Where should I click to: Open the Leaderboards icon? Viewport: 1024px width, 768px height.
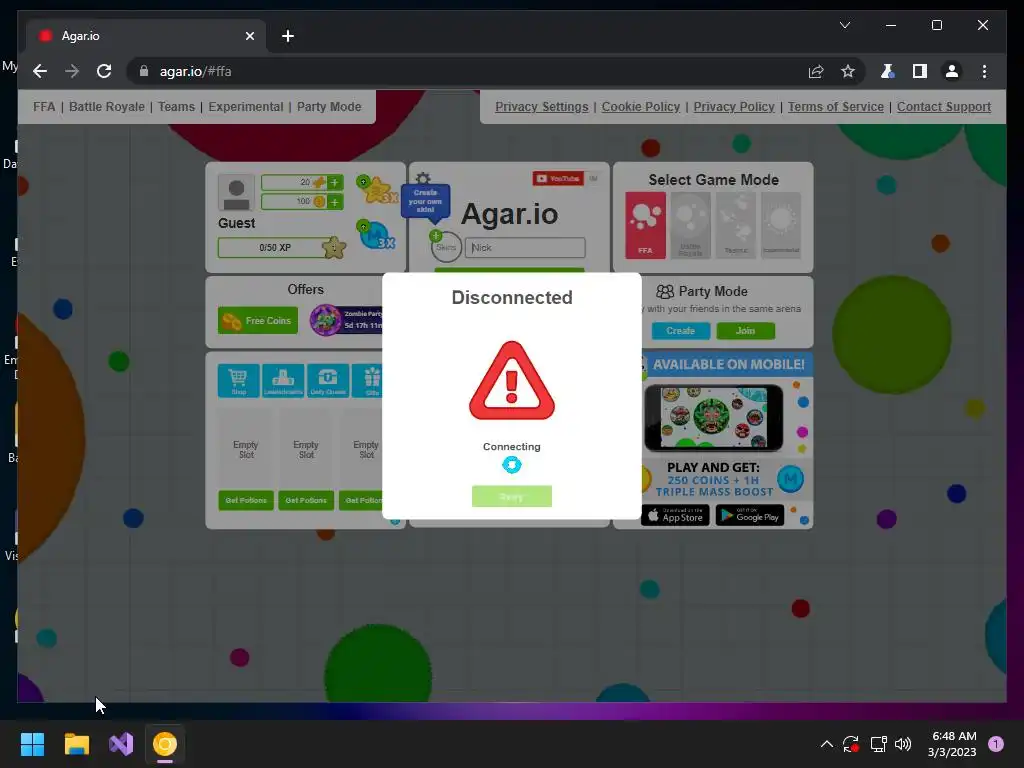point(283,381)
